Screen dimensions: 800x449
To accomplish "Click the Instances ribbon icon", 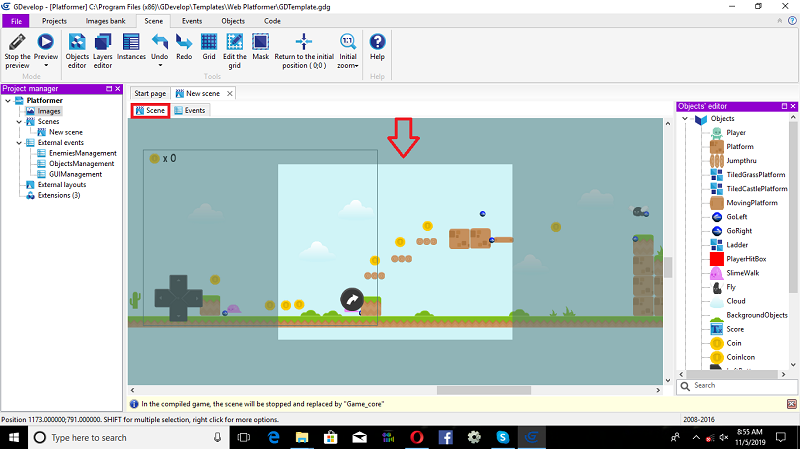I will click(131, 42).
